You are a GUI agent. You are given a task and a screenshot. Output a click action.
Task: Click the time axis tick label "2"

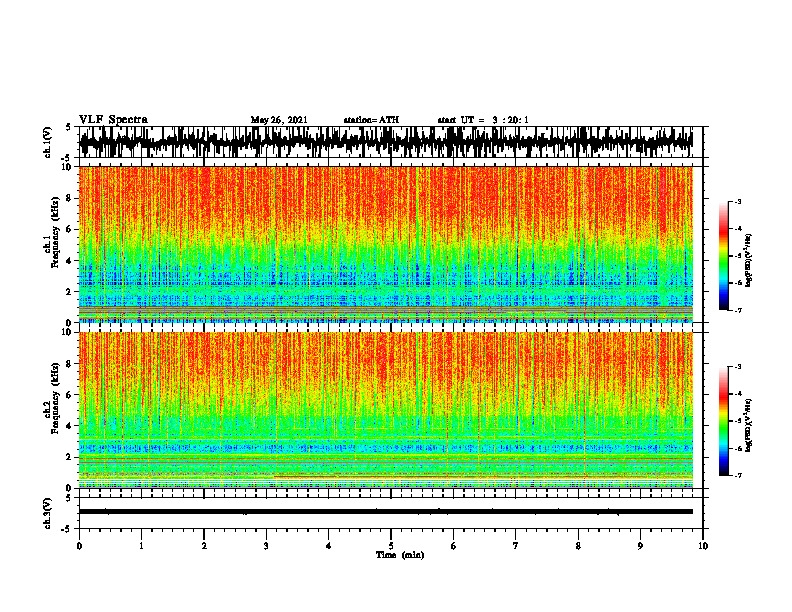(204, 546)
